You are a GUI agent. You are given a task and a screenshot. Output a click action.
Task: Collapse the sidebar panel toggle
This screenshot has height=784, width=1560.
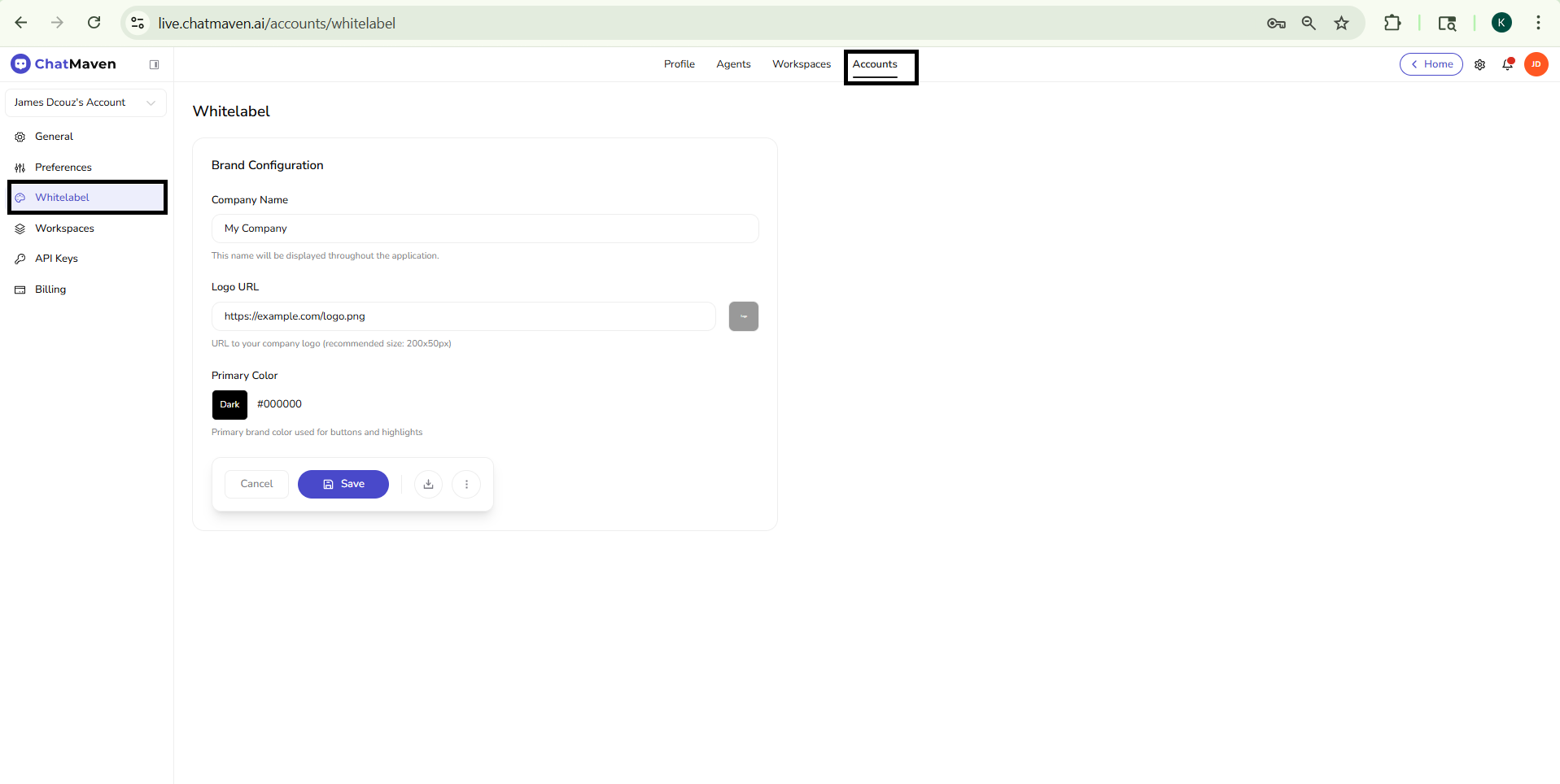(x=154, y=64)
